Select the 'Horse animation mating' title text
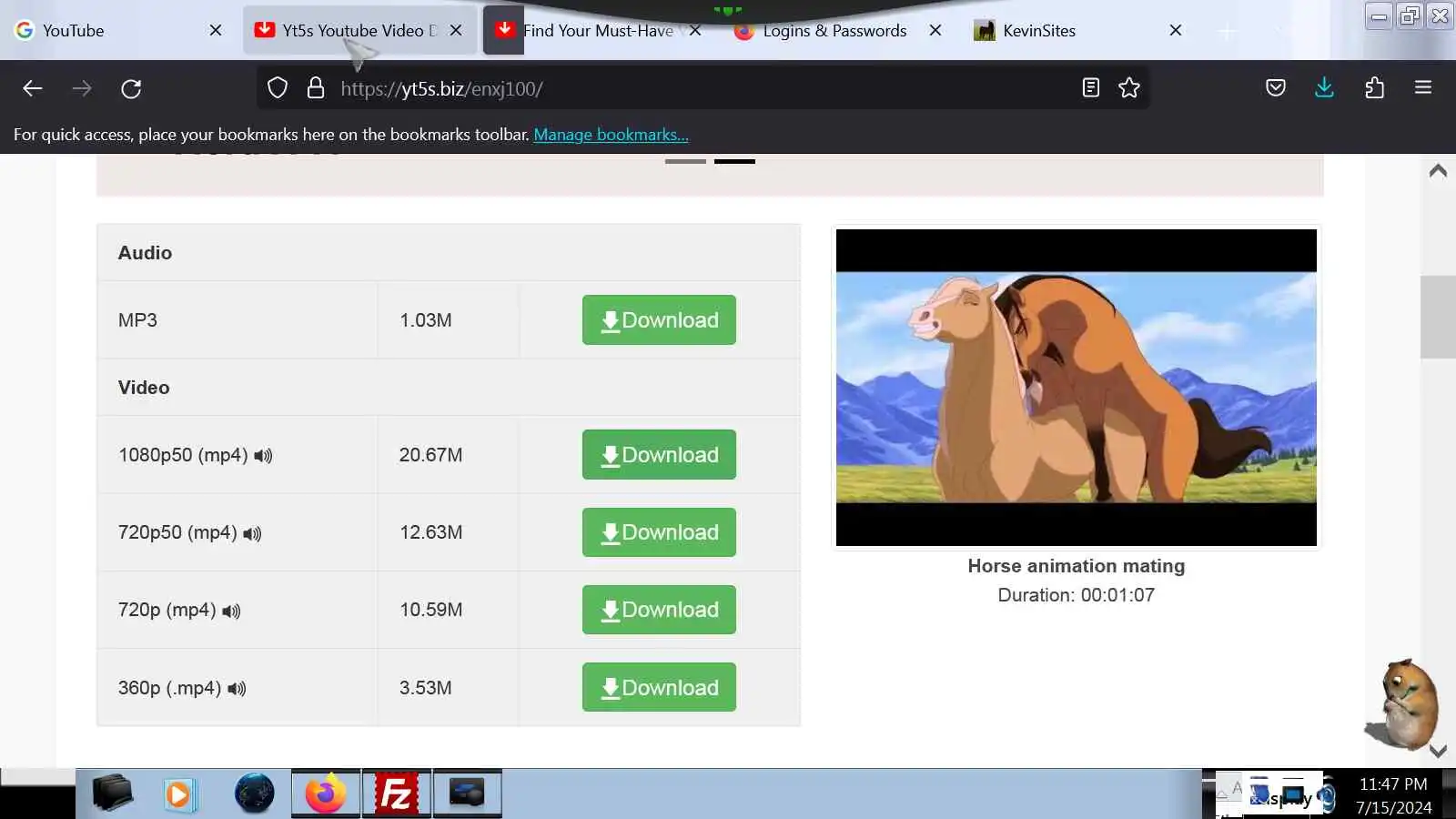Screen dimensions: 1456x819 1077,566
